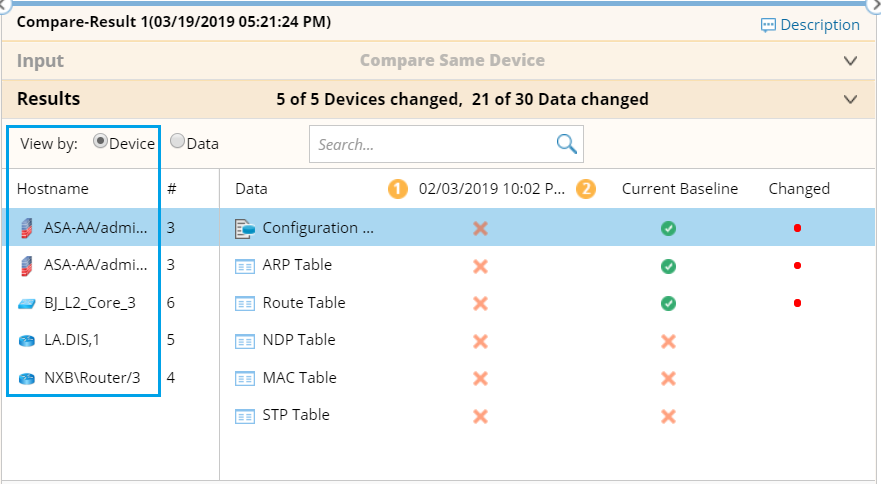Click the green check for Route Table
Screen dimensions: 881x484
tap(668, 304)
